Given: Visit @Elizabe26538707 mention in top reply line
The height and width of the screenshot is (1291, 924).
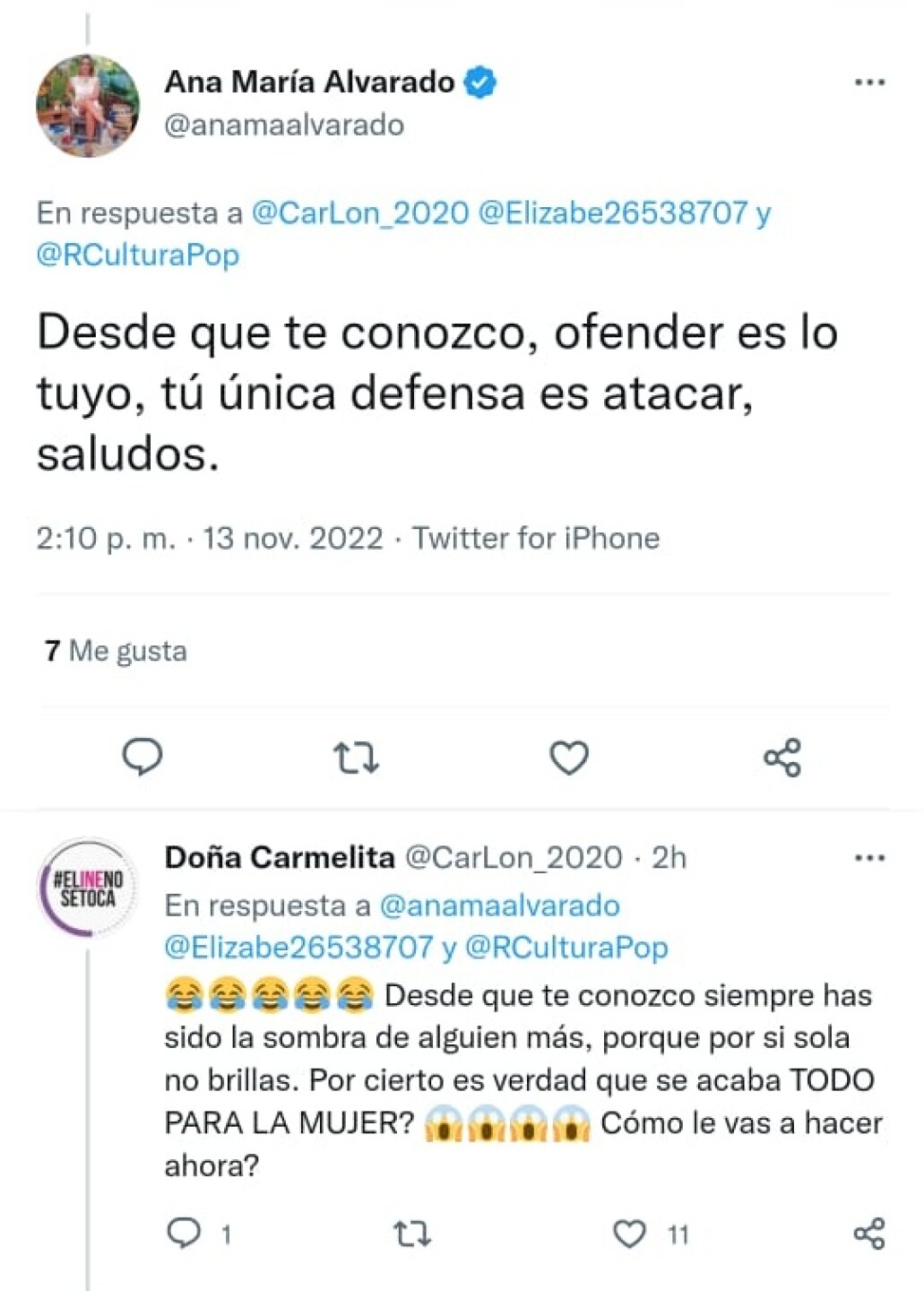Looking at the screenshot, I should (613, 212).
